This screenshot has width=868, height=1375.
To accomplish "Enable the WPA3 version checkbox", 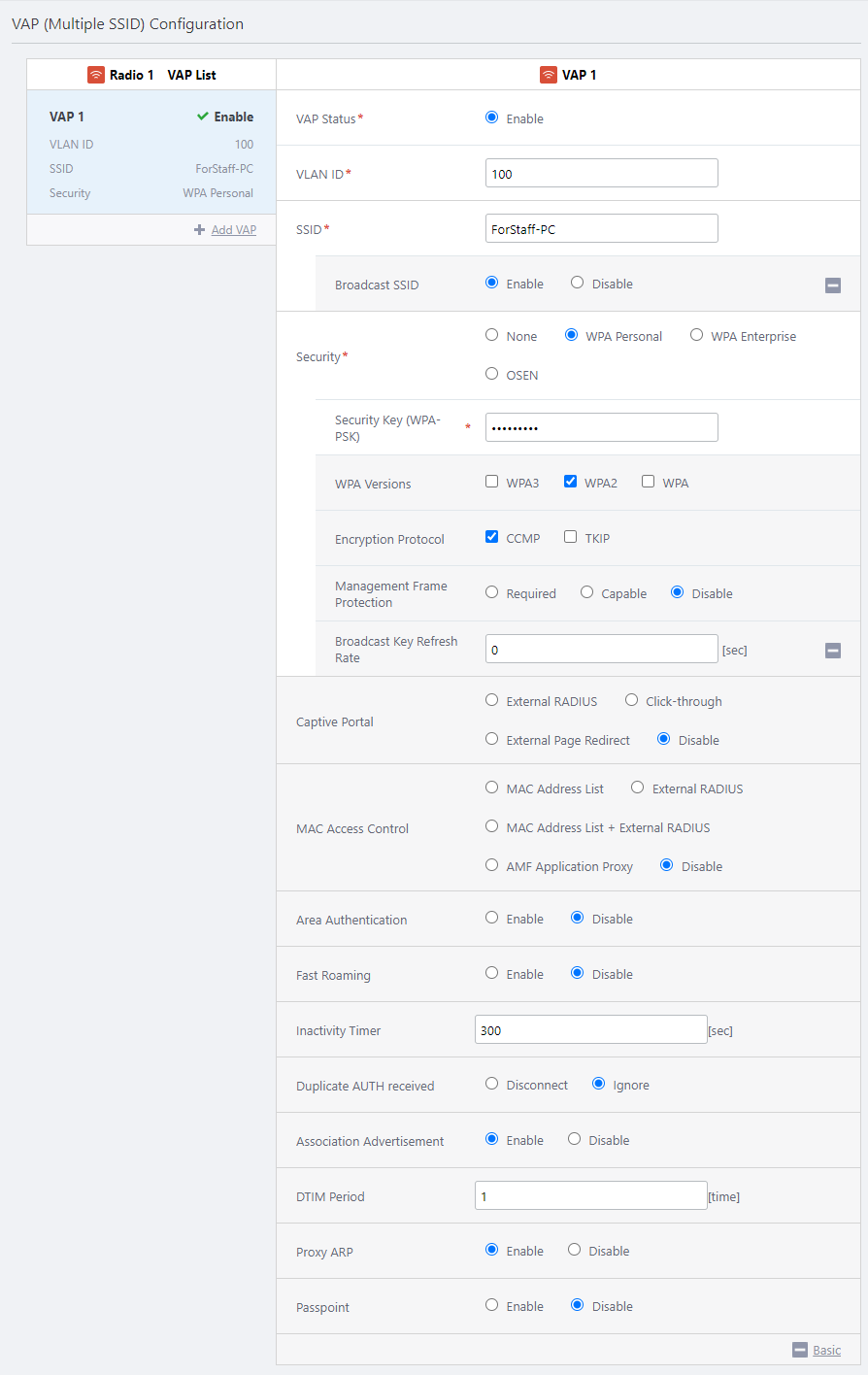I will click(x=492, y=482).
